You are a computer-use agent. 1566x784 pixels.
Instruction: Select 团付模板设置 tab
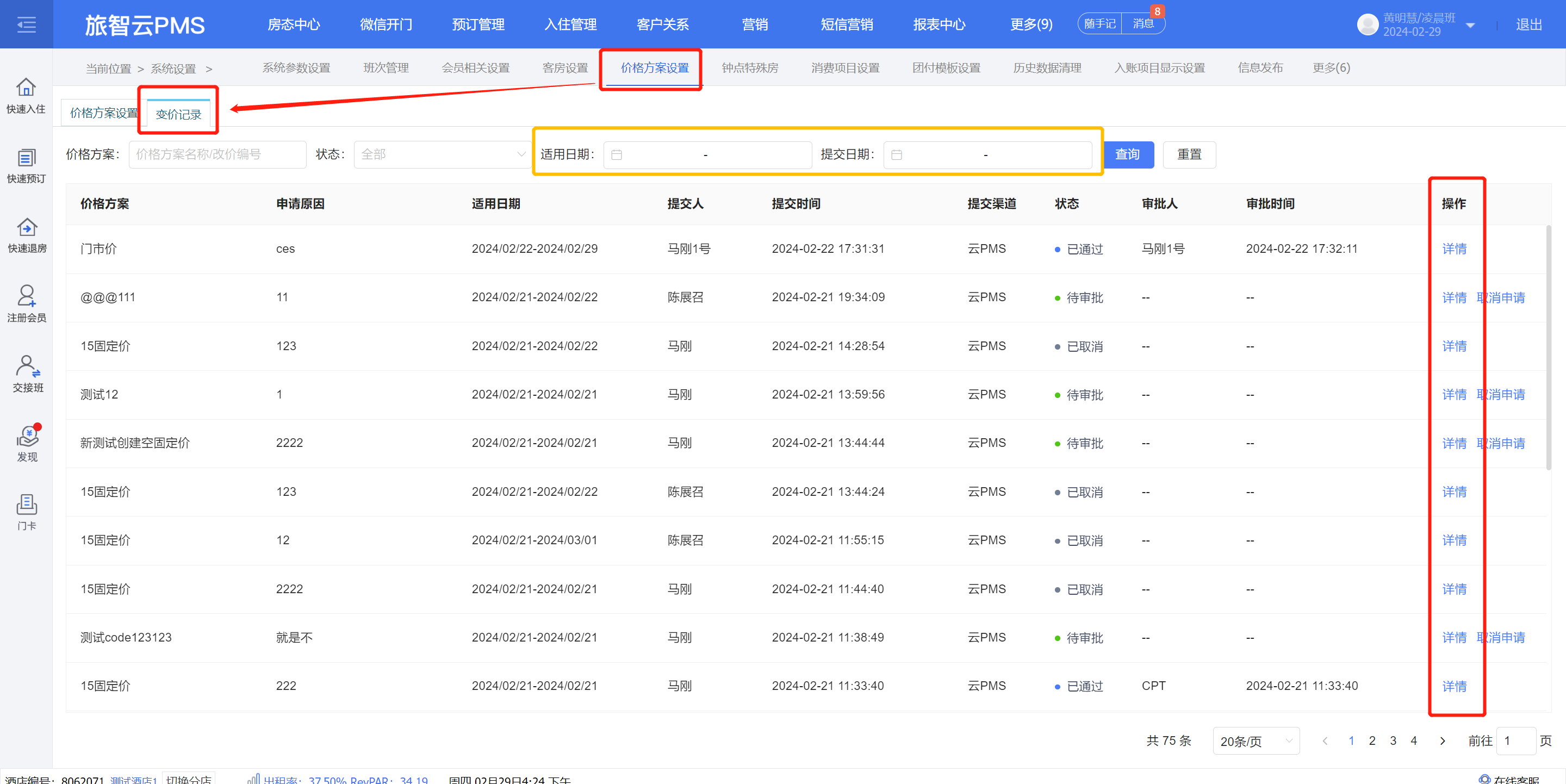click(946, 68)
